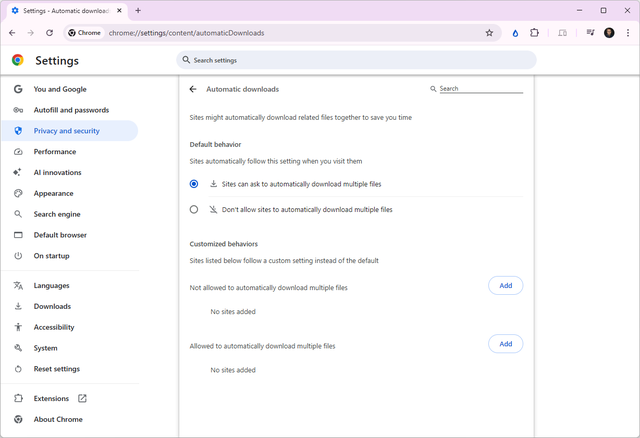Screen dimensions: 640x438
Task: Open Chrome's three-dot menu
Action: [x=627, y=32]
